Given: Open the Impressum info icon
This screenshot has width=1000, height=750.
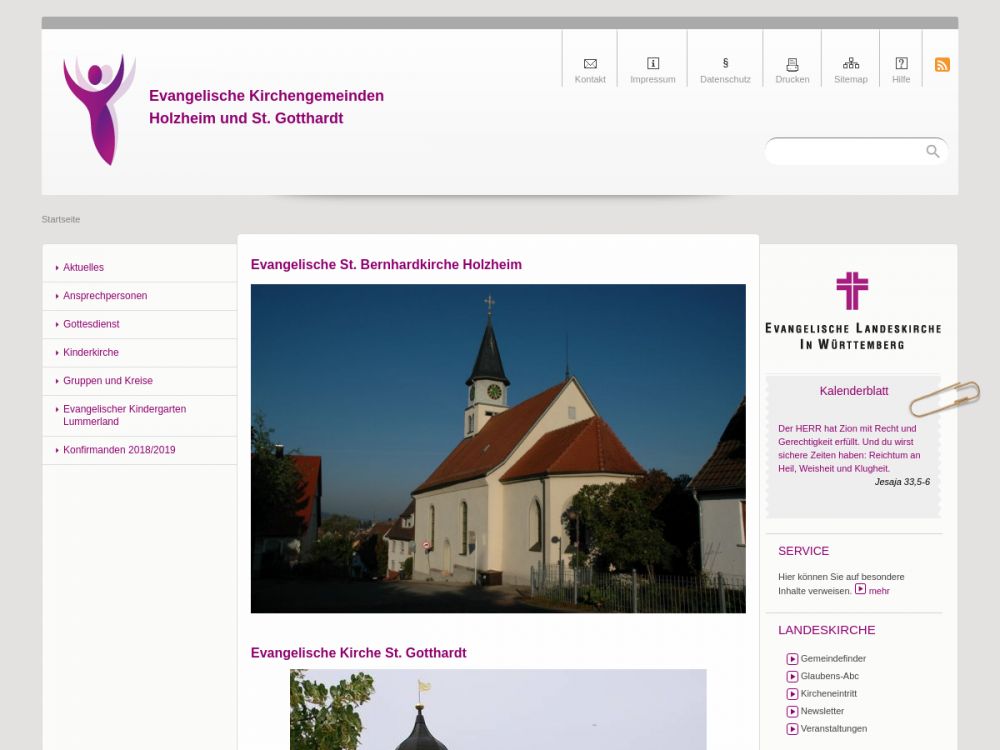Looking at the screenshot, I should click(653, 64).
